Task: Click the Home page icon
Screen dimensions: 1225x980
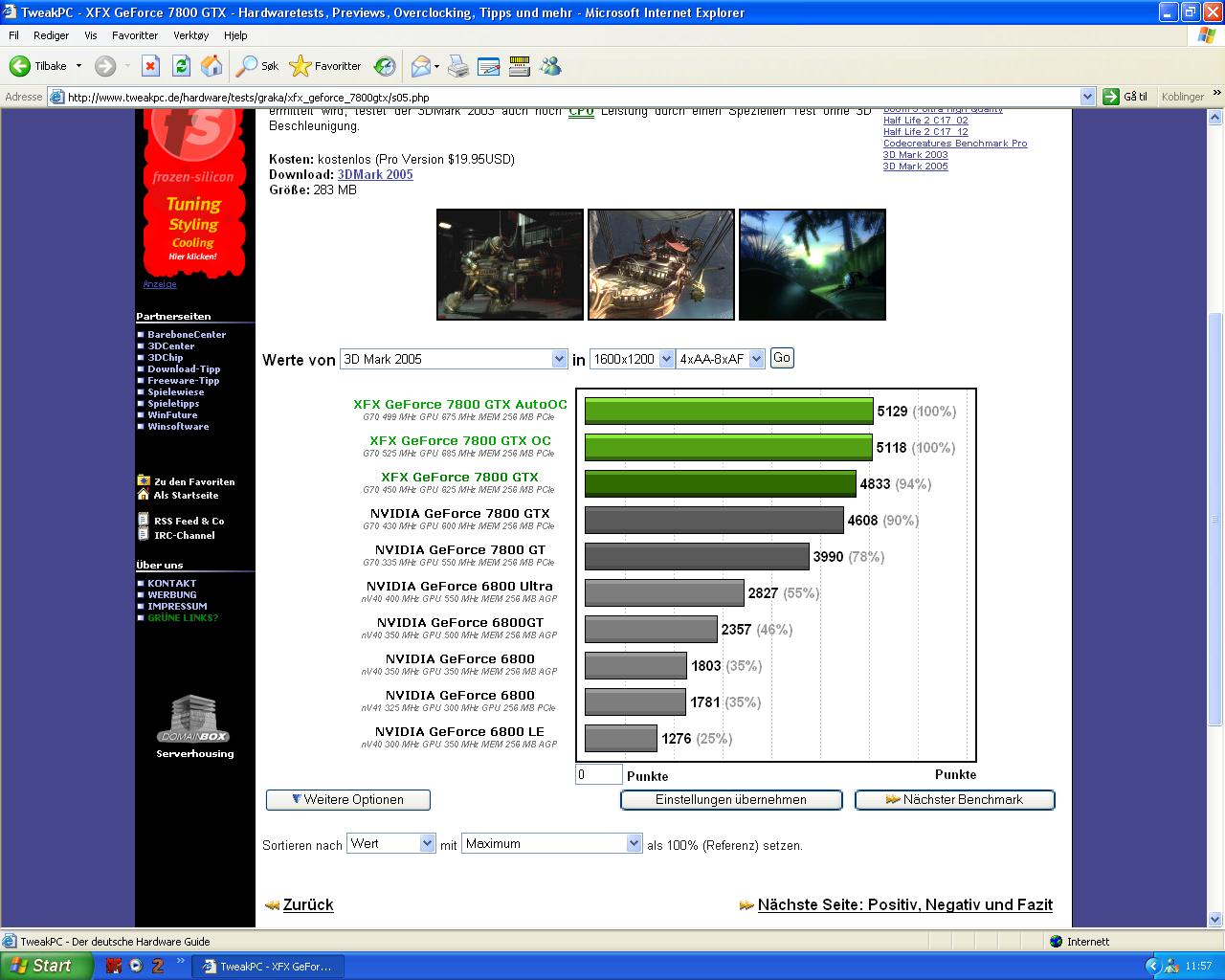Action: (212, 66)
